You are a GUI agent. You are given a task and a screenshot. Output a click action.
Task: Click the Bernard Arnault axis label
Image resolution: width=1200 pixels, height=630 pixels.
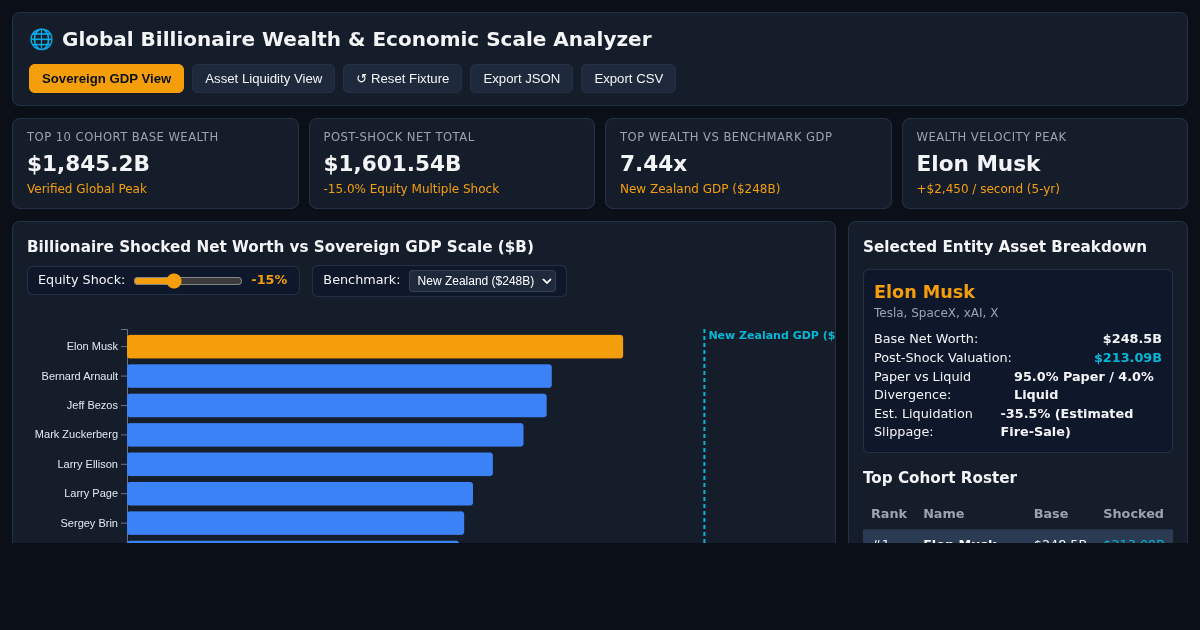(x=79, y=376)
